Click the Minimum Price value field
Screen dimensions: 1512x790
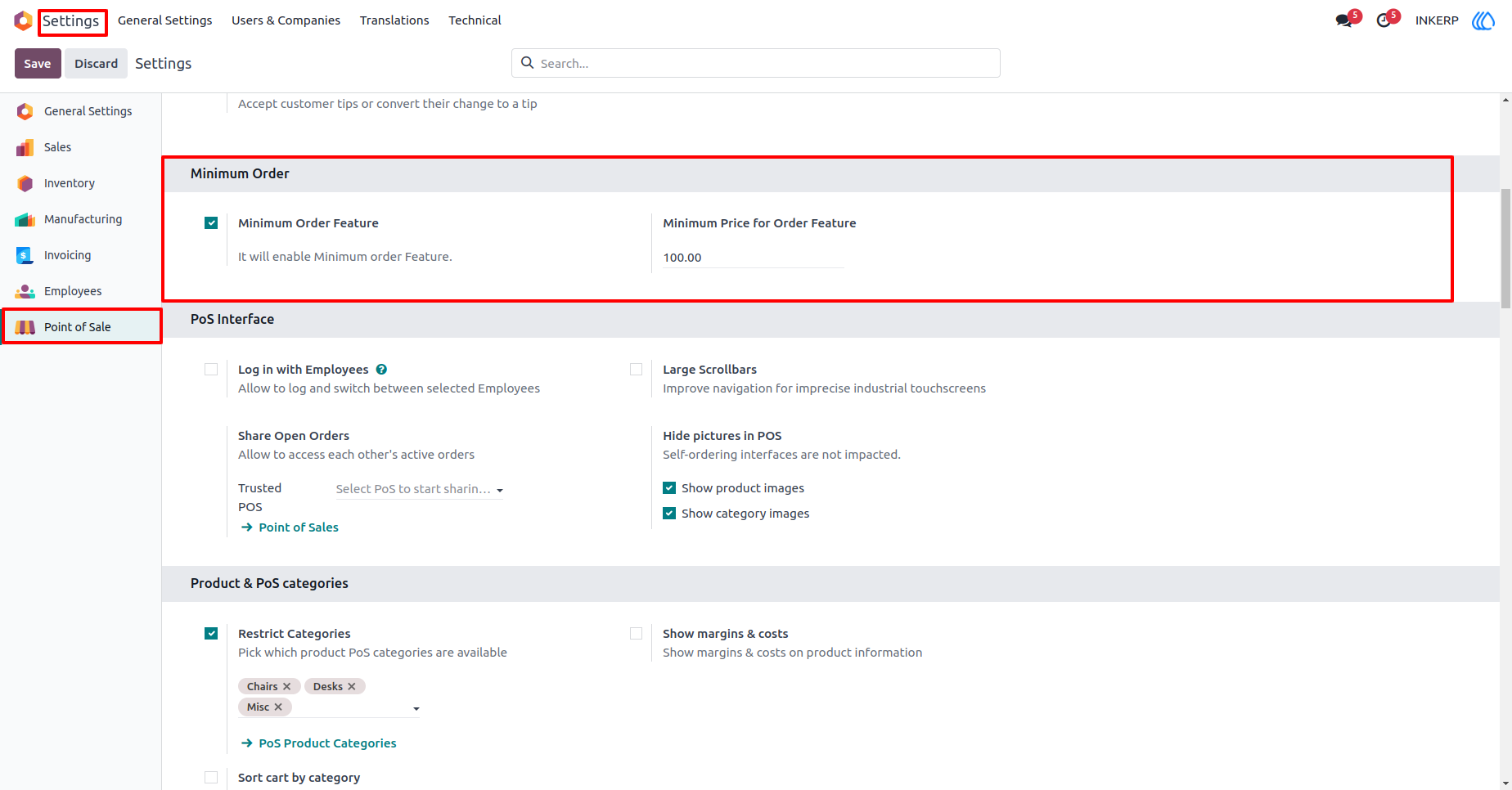[x=753, y=258]
